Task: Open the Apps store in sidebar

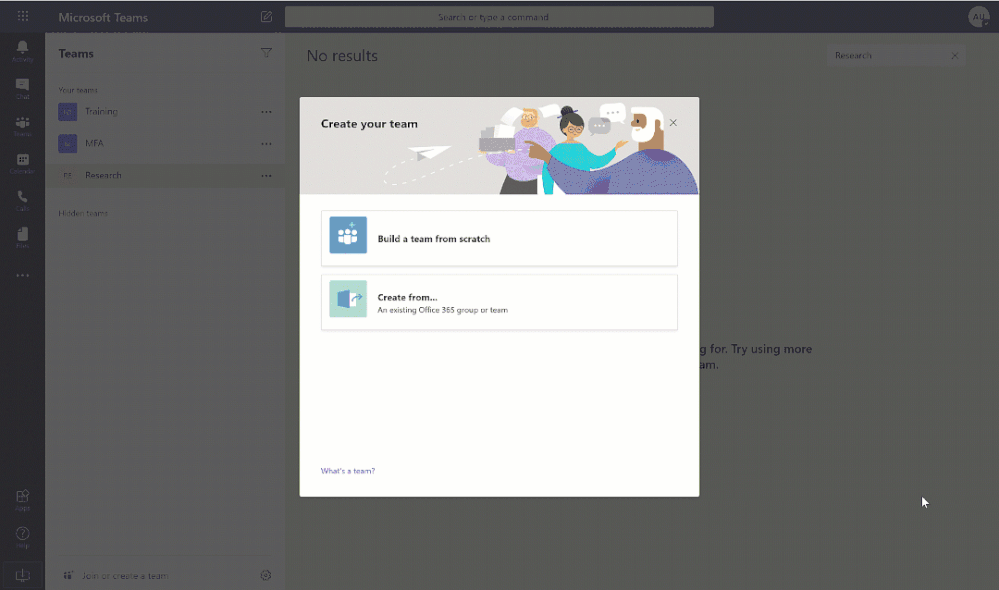Action: pos(22,500)
